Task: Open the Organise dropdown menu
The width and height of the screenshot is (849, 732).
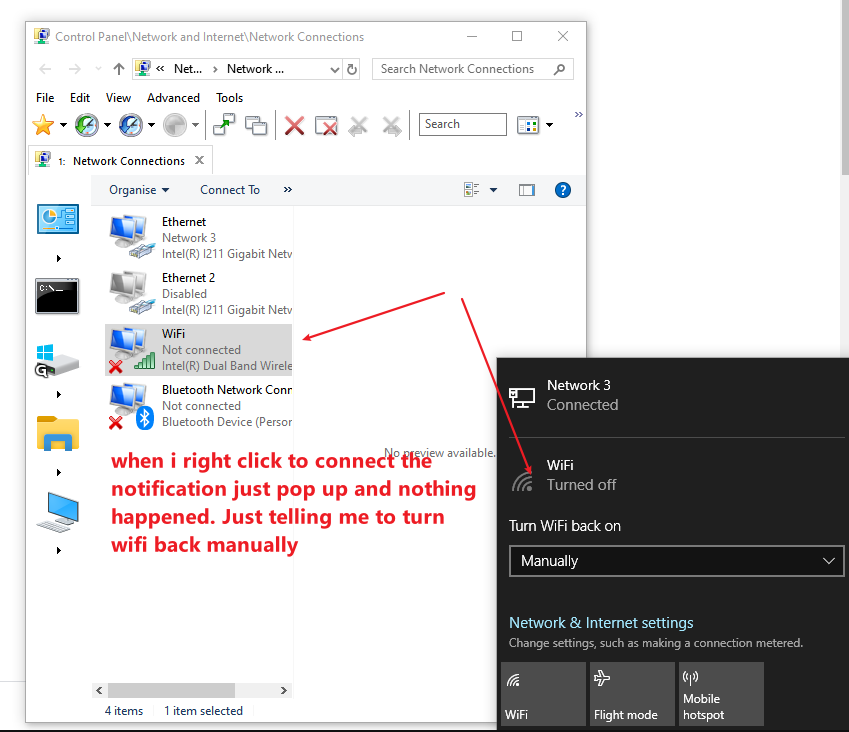Action: click(x=139, y=190)
